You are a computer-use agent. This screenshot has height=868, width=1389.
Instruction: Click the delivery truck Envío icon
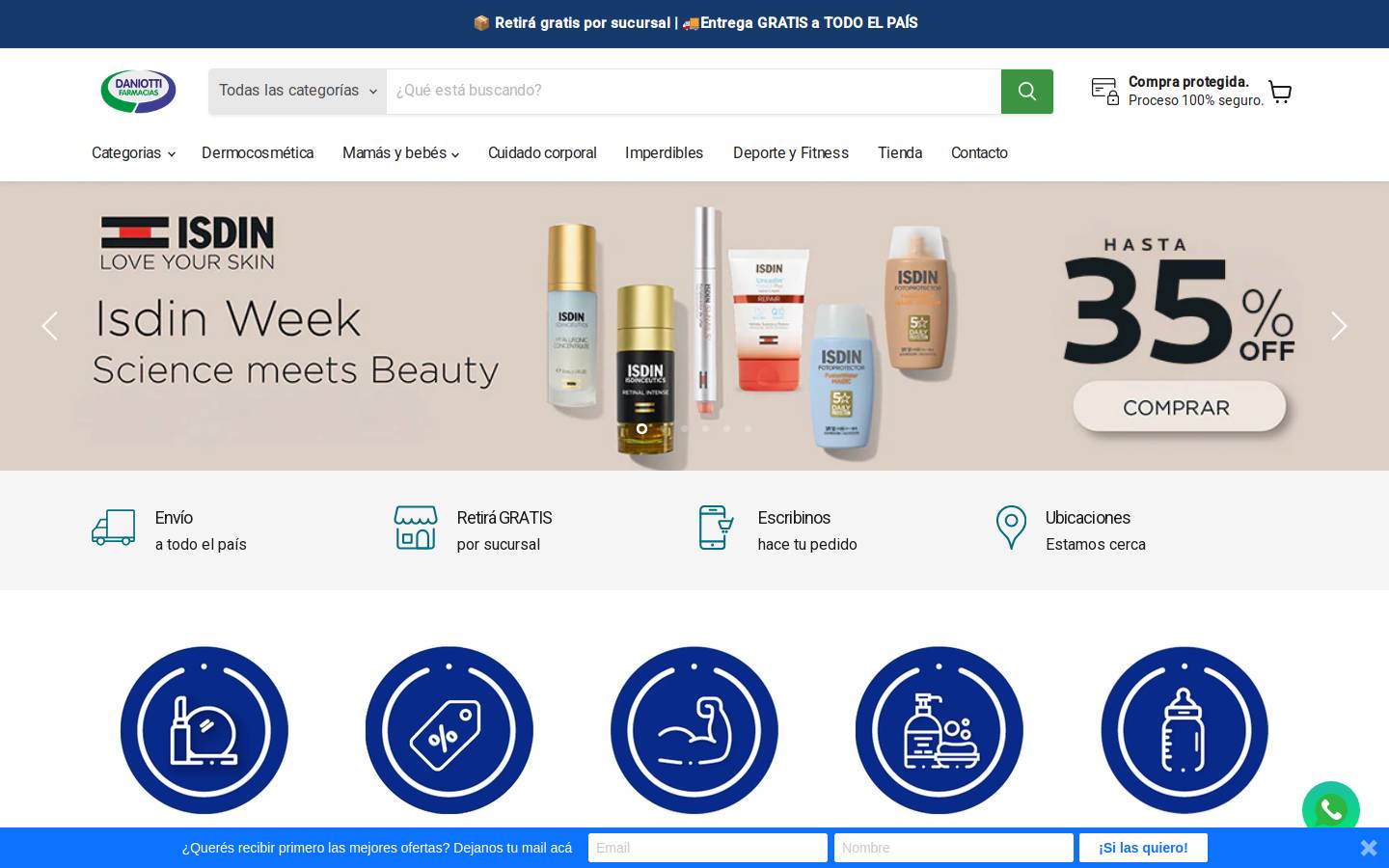click(x=114, y=528)
